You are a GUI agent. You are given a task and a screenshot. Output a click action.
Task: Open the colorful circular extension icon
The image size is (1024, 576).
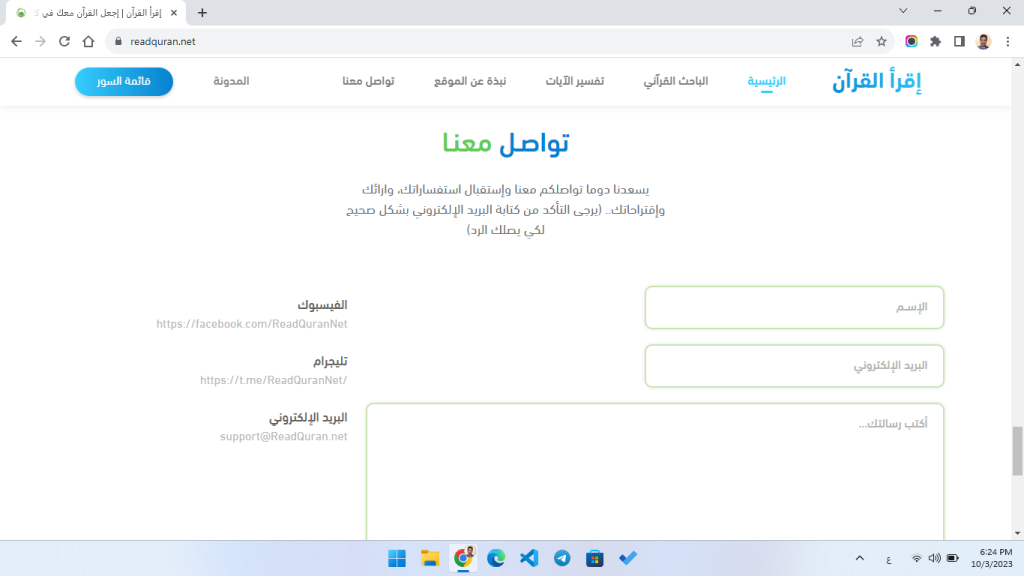[x=911, y=41]
